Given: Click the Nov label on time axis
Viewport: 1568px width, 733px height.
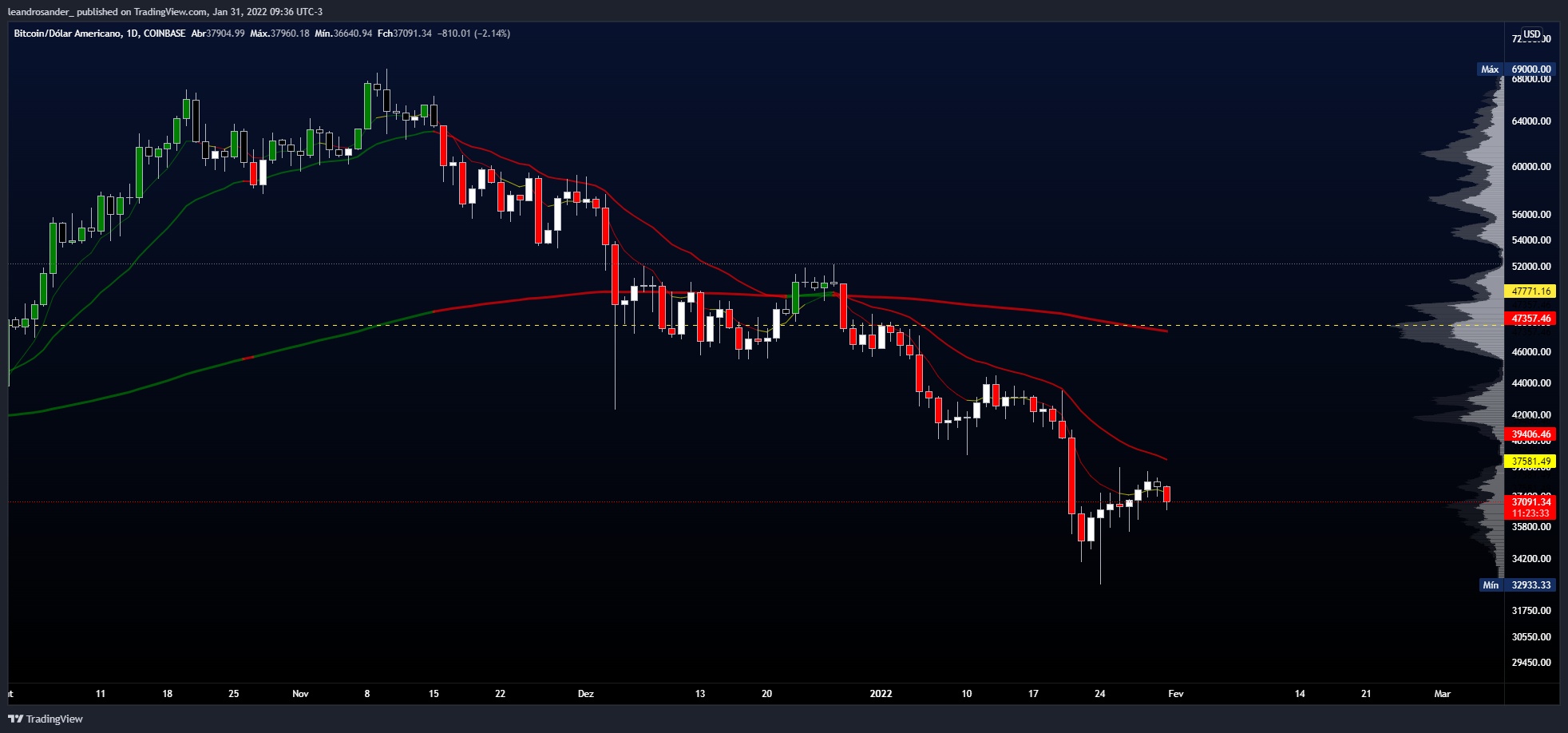Looking at the screenshot, I should tap(300, 694).
